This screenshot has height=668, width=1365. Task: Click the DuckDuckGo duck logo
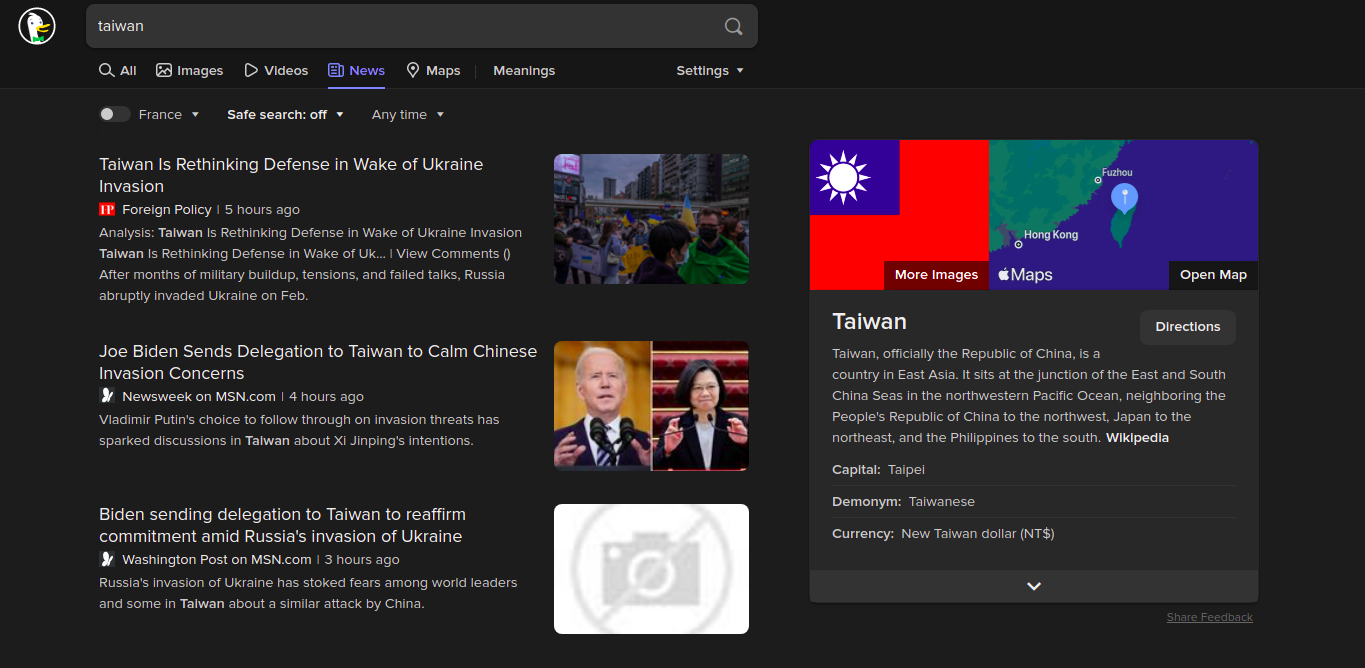[x=37, y=26]
